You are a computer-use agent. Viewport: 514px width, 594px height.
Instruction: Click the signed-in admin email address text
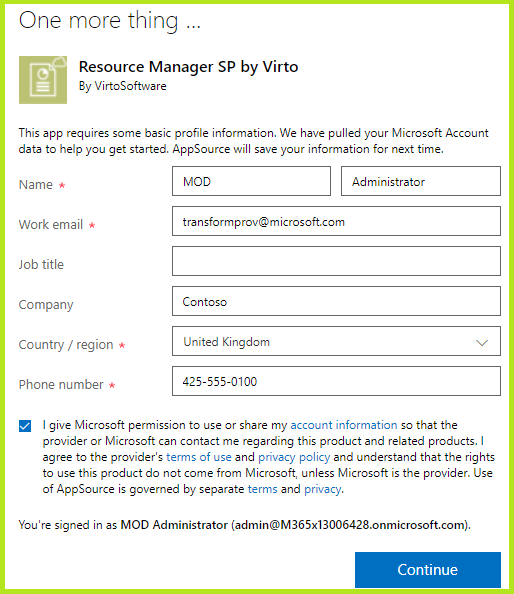[350, 525]
